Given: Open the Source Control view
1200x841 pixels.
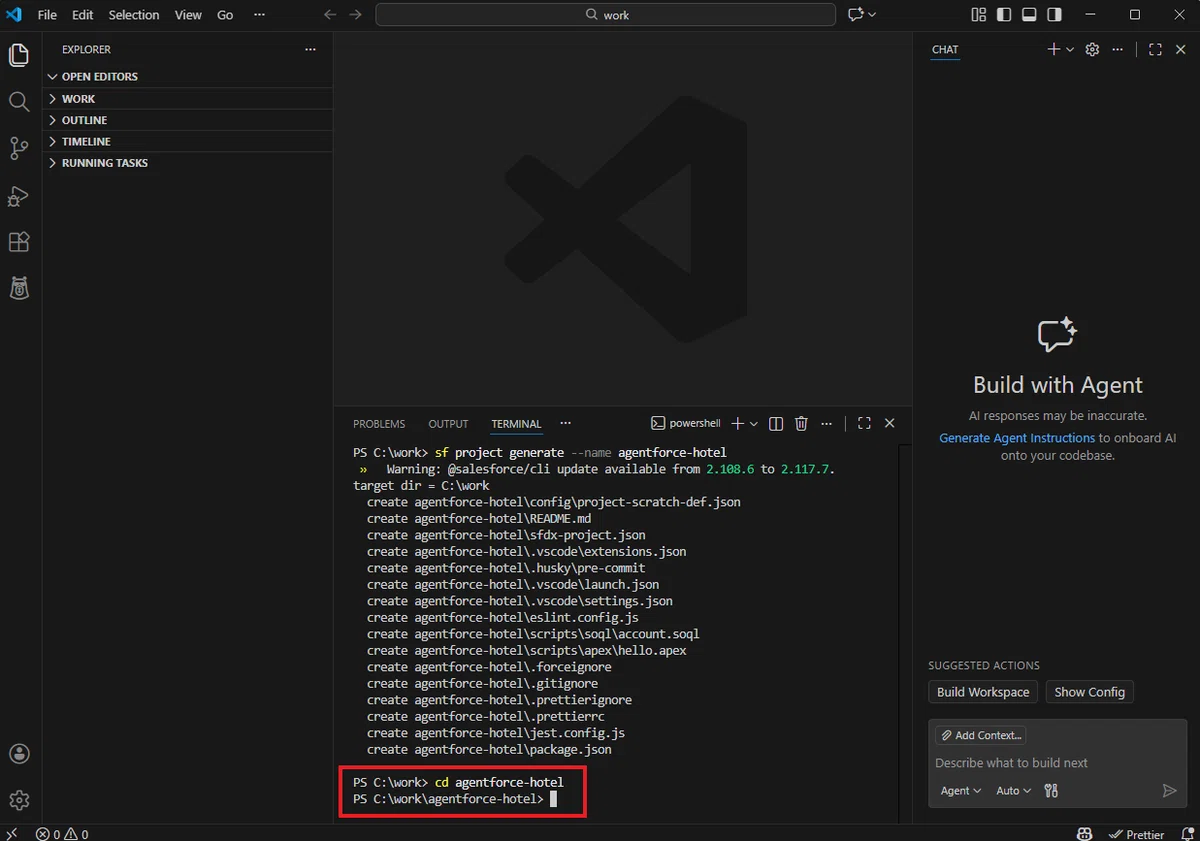Looking at the screenshot, I should click(18, 149).
